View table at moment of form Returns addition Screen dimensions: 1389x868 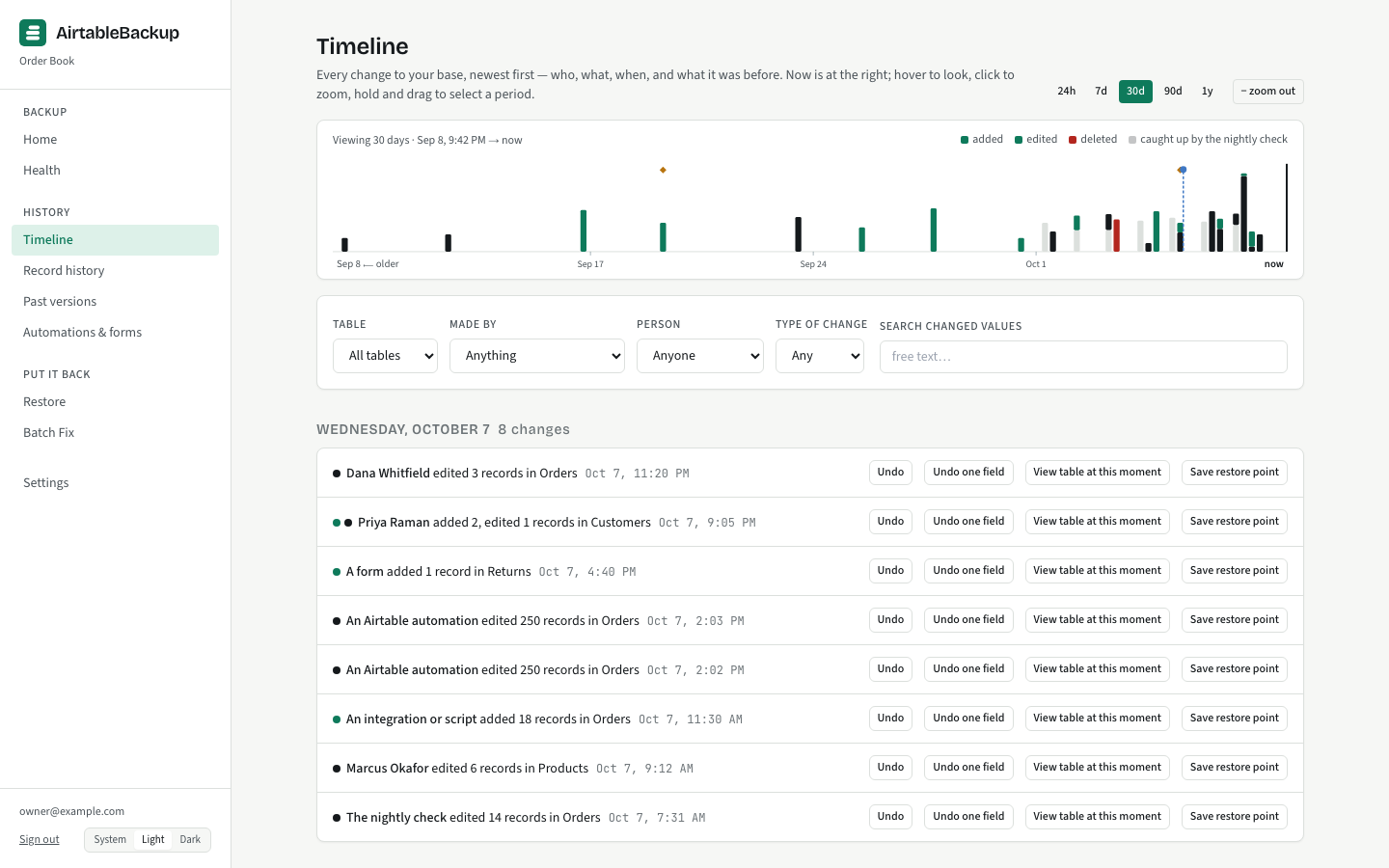point(1097,571)
